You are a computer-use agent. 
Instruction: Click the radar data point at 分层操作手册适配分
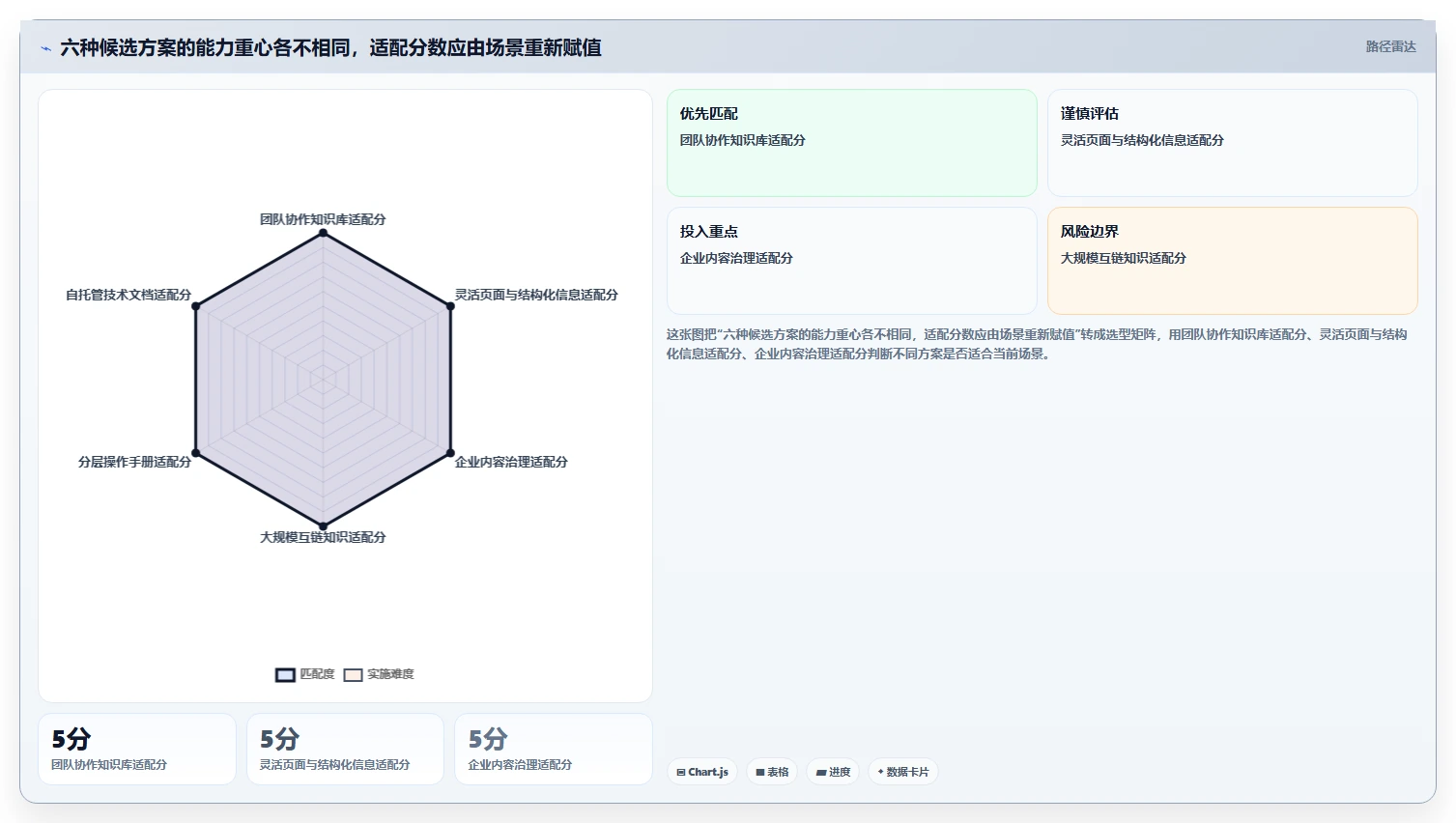click(196, 453)
